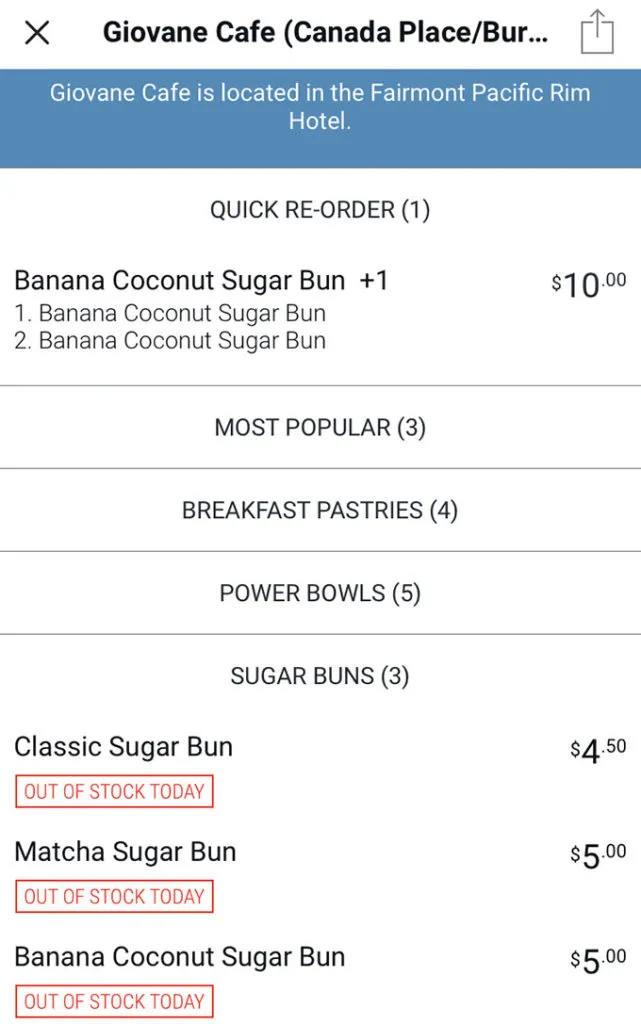Viewport: 641px width, 1024px height.
Task: Tap the Giovane Cafe title header
Action: coord(325,32)
